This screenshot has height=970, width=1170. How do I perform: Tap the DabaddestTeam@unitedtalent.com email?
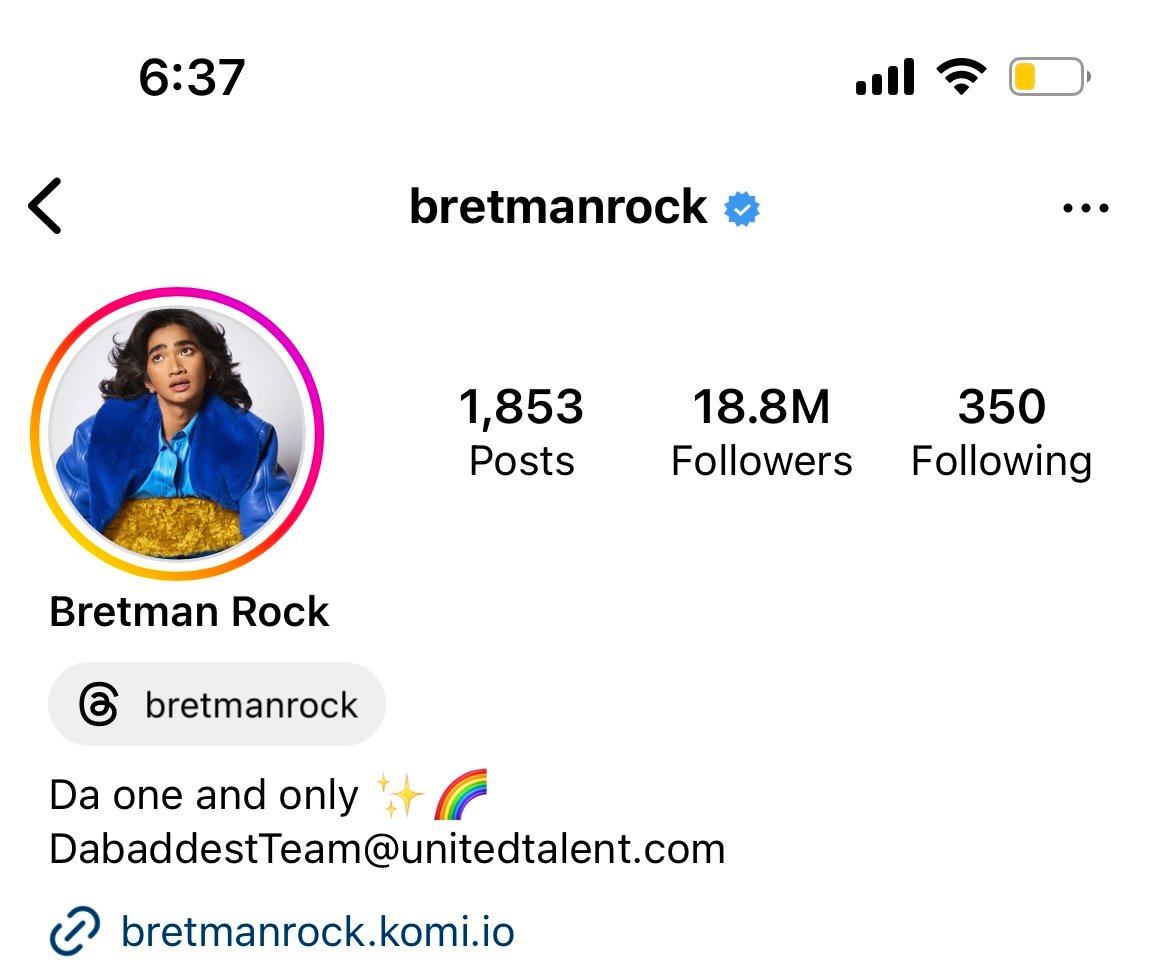387,849
